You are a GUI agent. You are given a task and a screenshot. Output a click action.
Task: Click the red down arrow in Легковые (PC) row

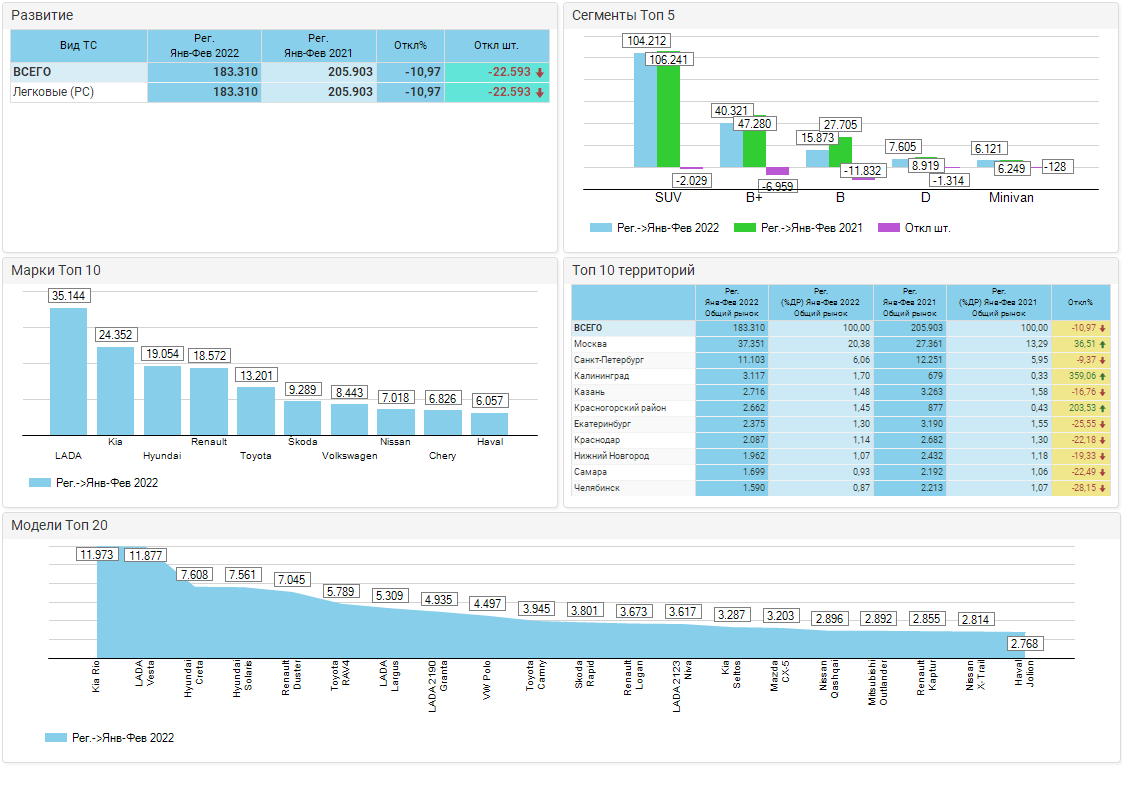[x=540, y=92]
